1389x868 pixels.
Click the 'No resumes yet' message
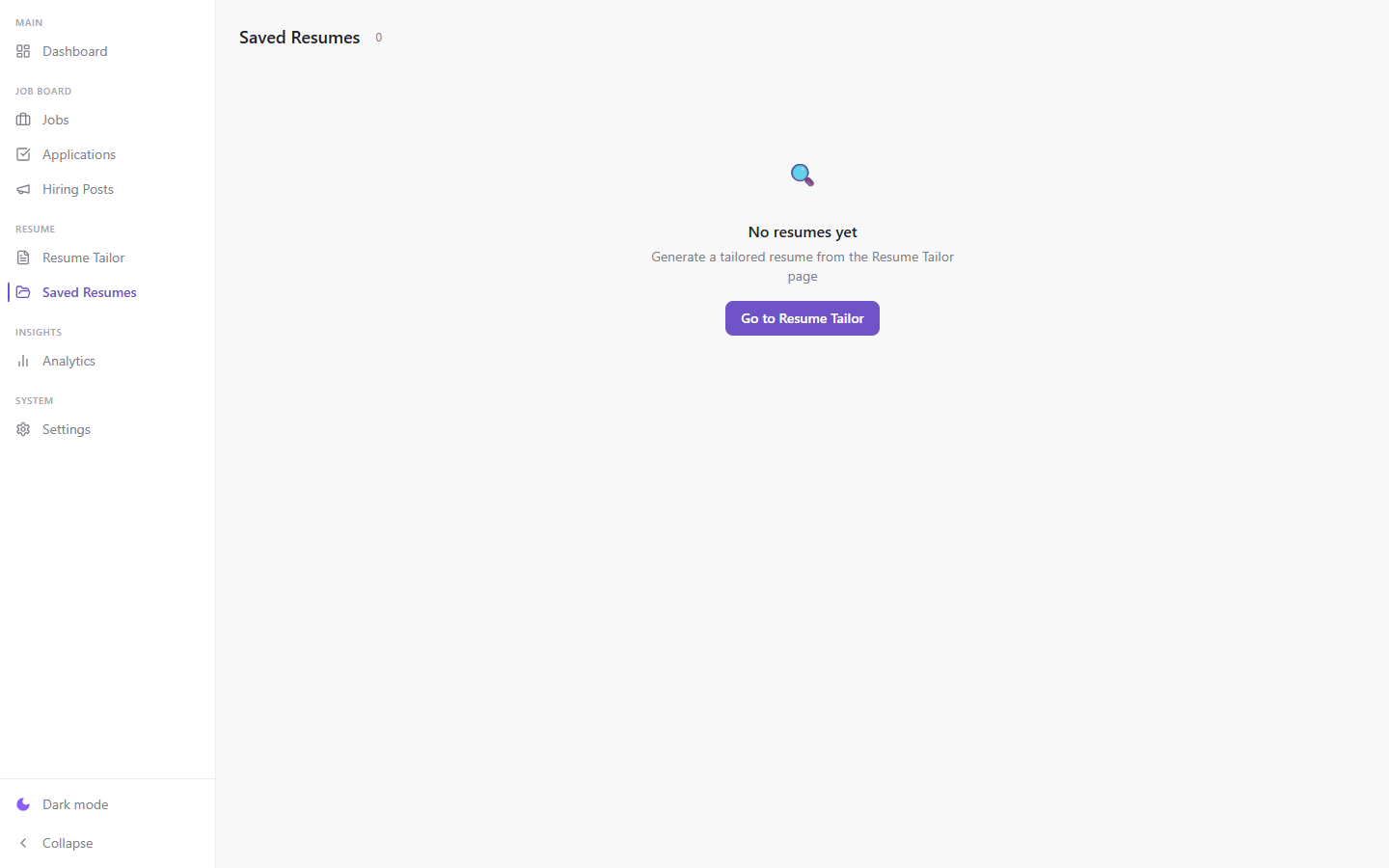(803, 232)
